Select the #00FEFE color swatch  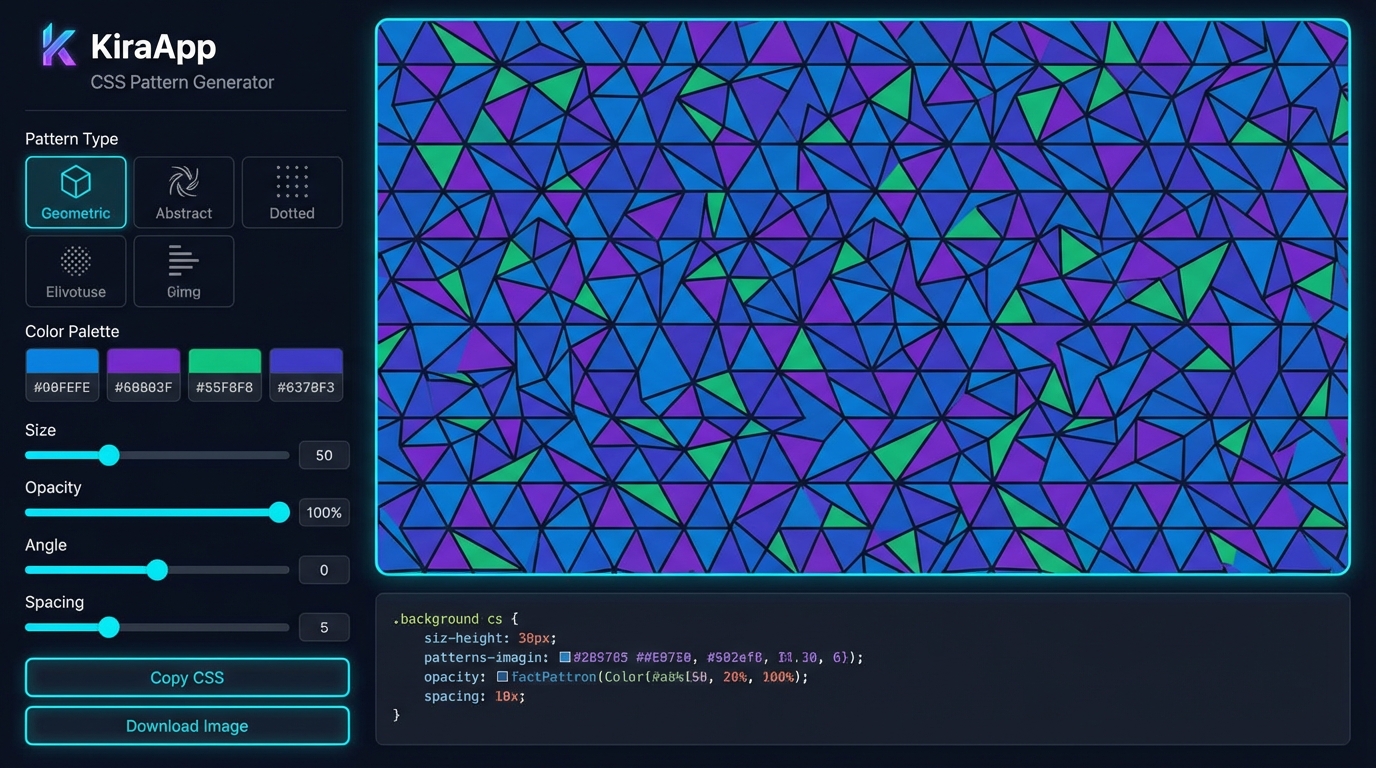[62, 374]
